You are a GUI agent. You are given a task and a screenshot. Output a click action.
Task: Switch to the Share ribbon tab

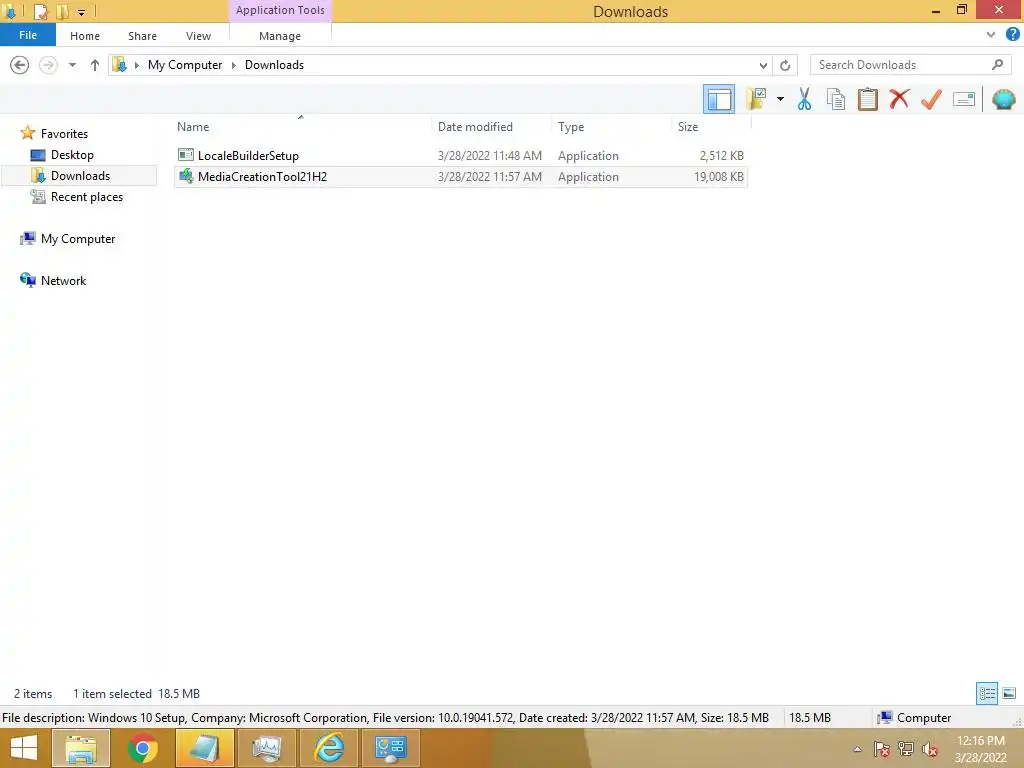(x=142, y=36)
